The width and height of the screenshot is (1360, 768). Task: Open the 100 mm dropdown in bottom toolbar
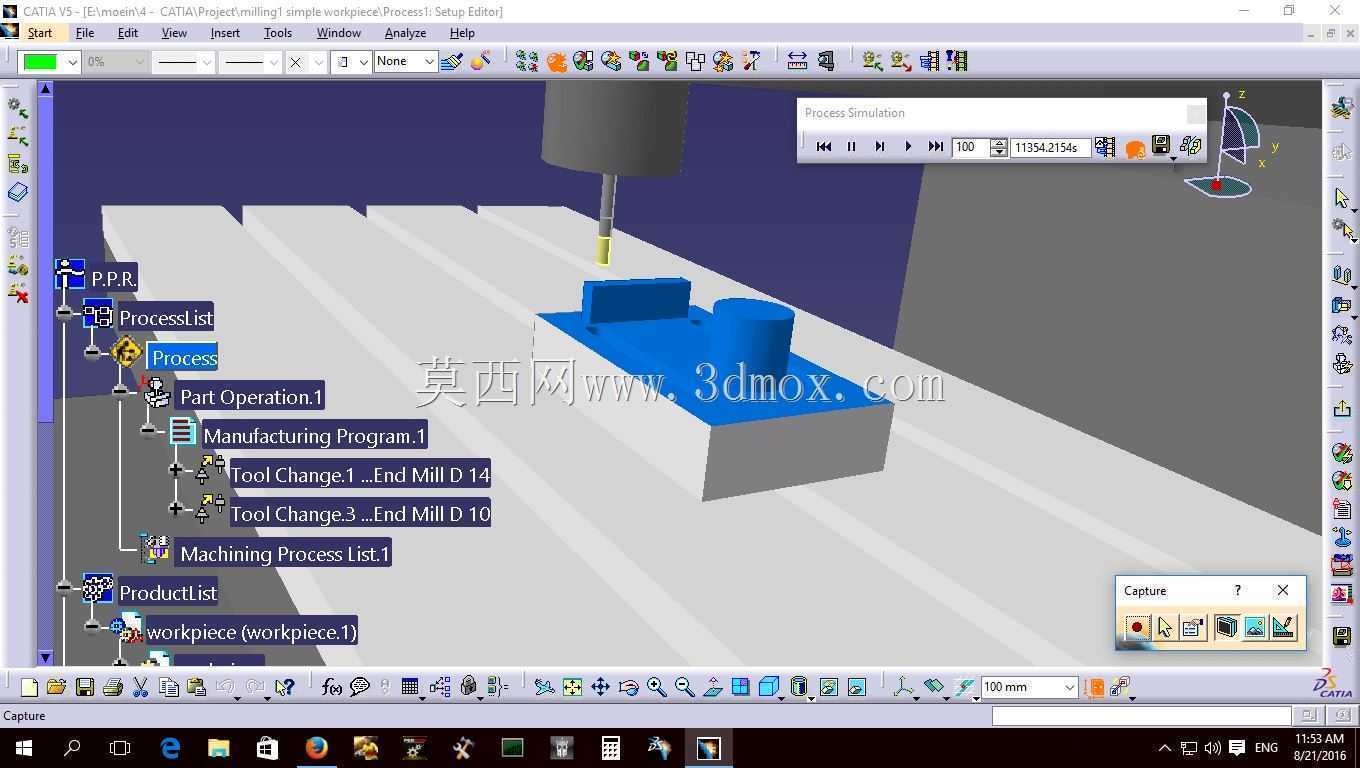[1068, 687]
